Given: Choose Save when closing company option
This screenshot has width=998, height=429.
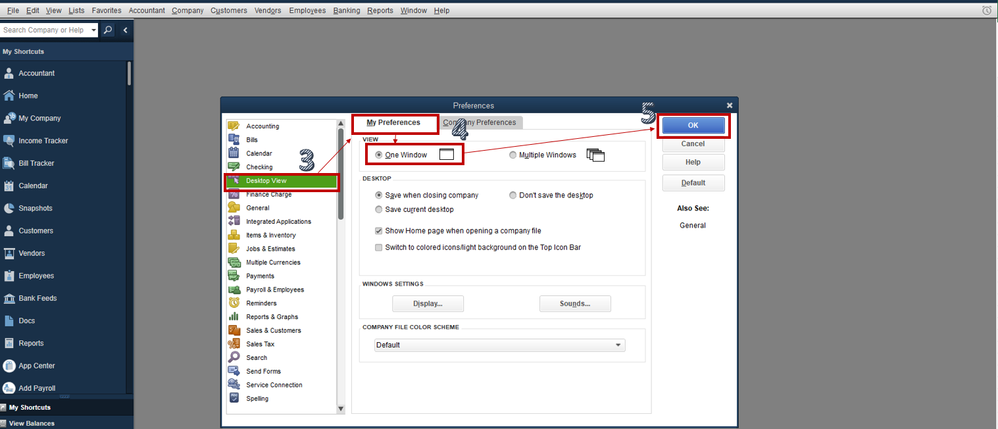Looking at the screenshot, I should click(x=379, y=195).
